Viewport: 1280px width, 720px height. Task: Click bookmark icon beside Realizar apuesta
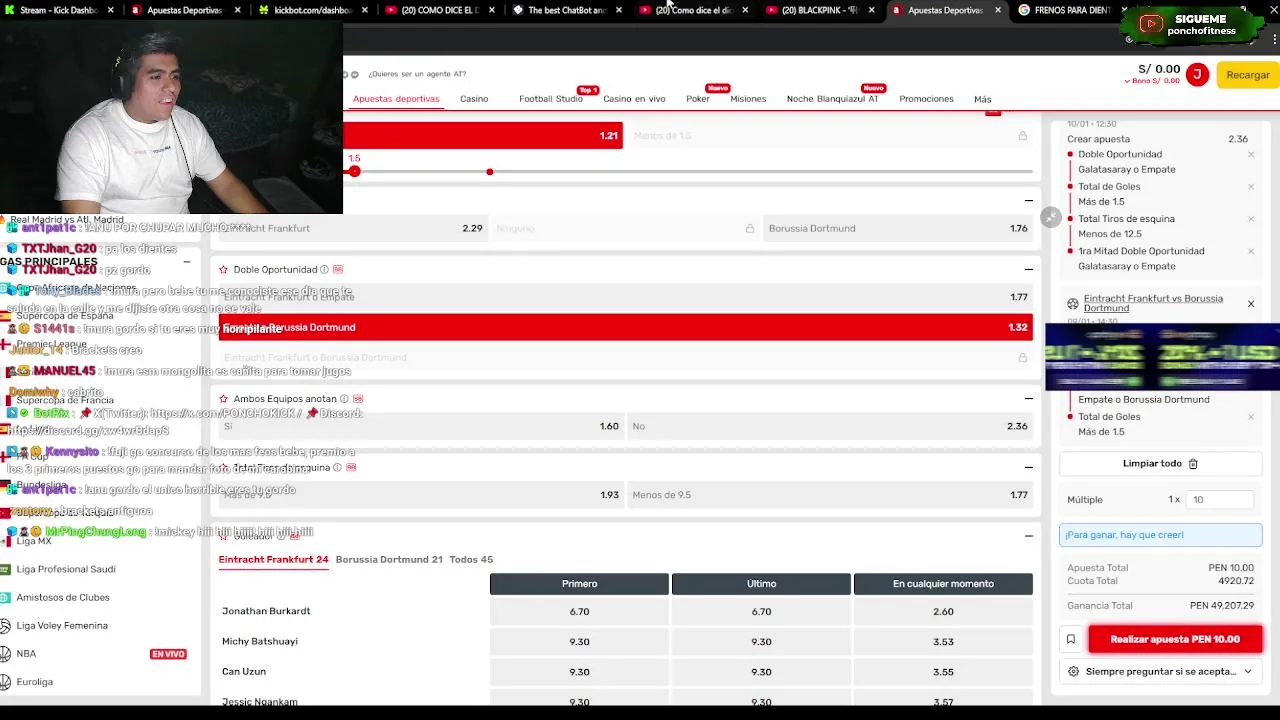[x=1071, y=639]
